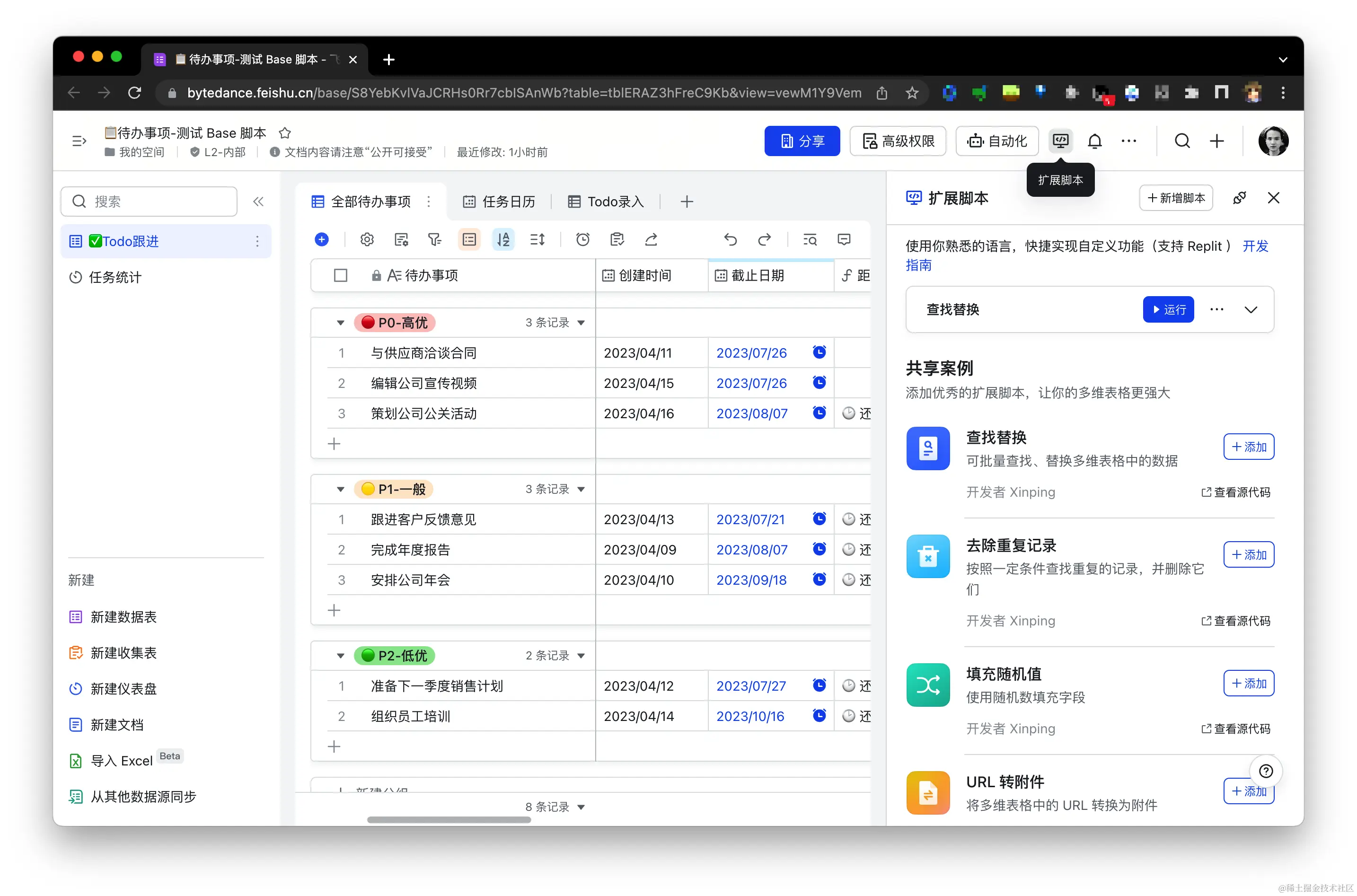
Task: Open deadline 2023/08/07 of 策划公司公关活动
Action: [x=751, y=413]
